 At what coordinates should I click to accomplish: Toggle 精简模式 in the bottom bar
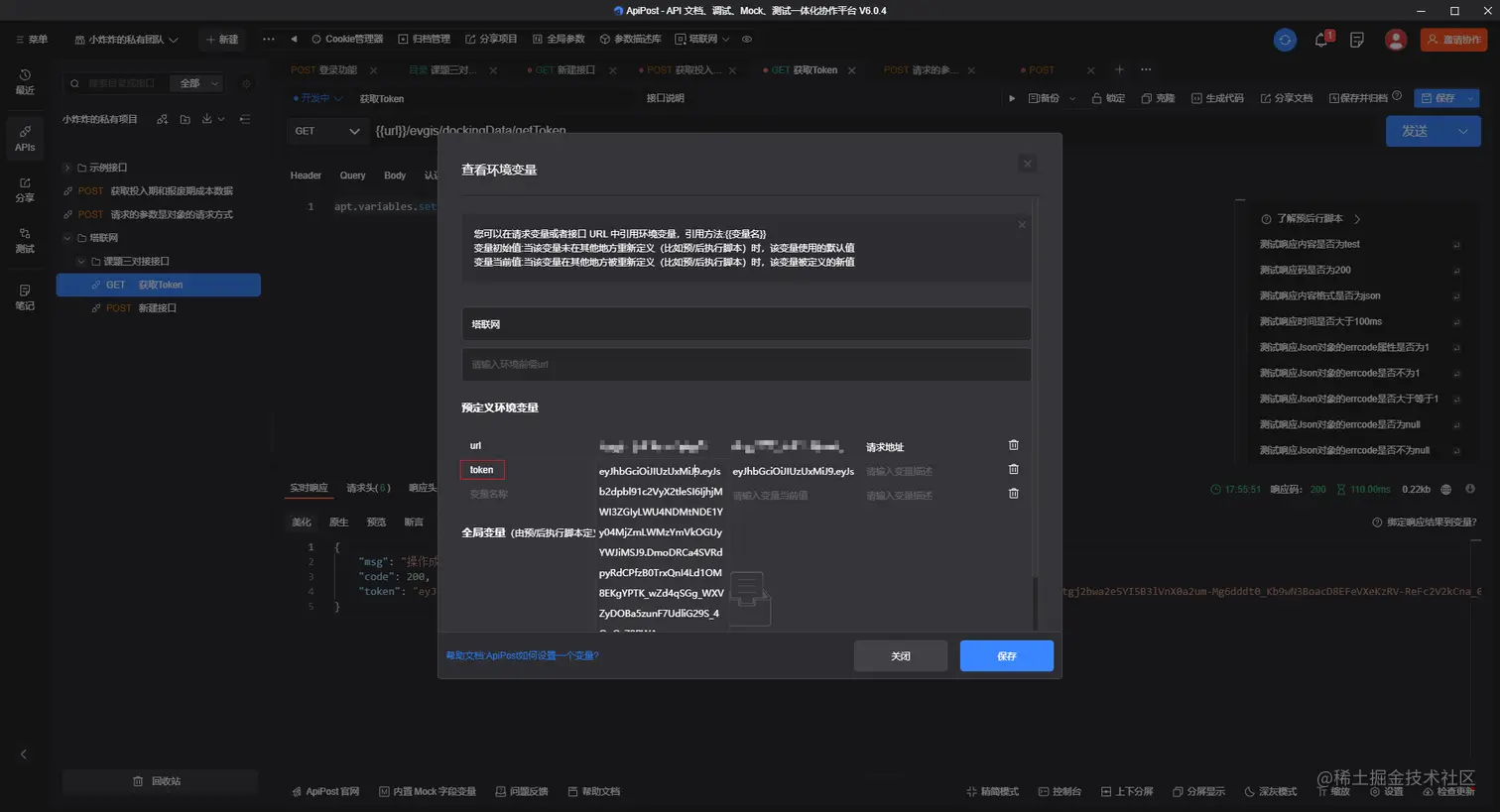[x=992, y=791]
